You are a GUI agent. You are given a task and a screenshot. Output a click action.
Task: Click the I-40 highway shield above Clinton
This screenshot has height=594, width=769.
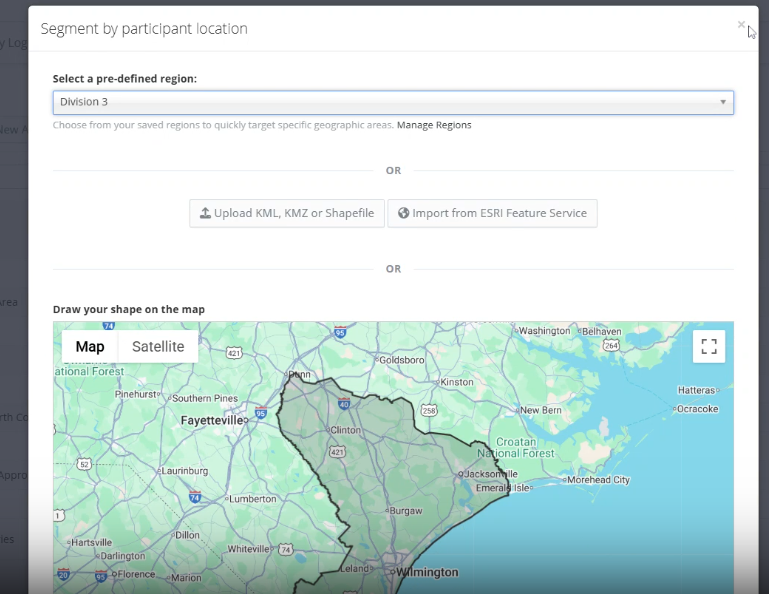pos(345,404)
